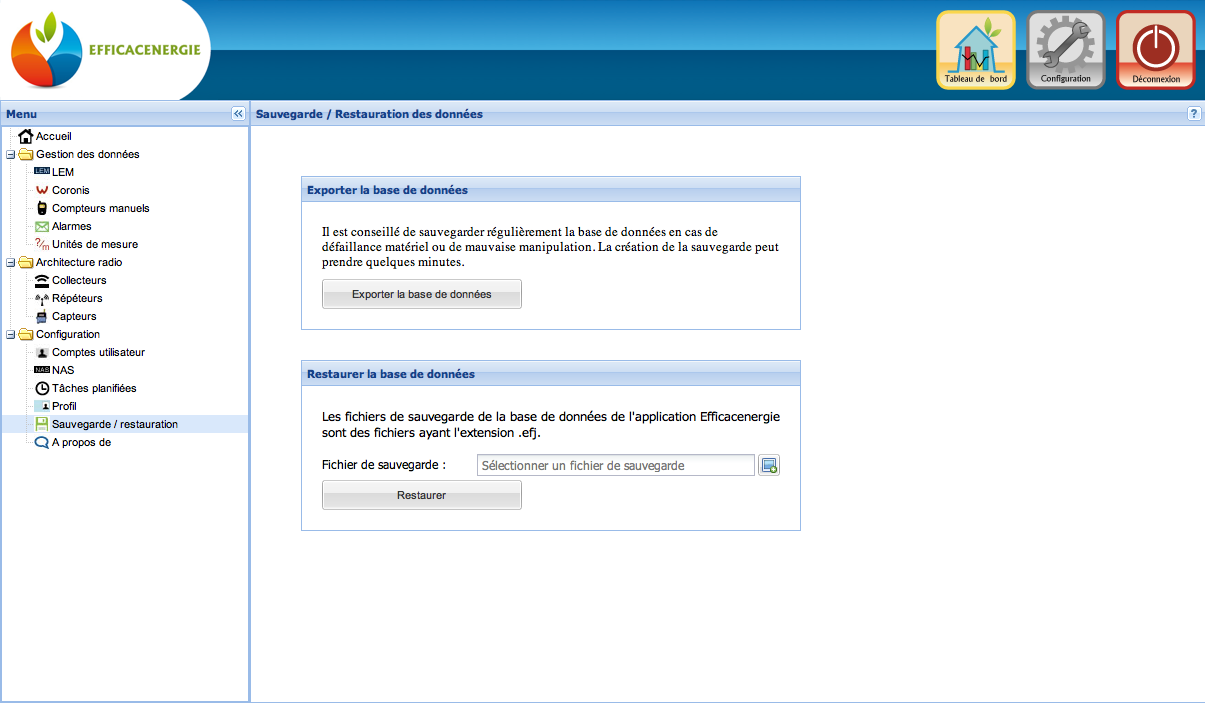Click the Accueil house icon
1205x703 pixels.
click(x=26, y=136)
